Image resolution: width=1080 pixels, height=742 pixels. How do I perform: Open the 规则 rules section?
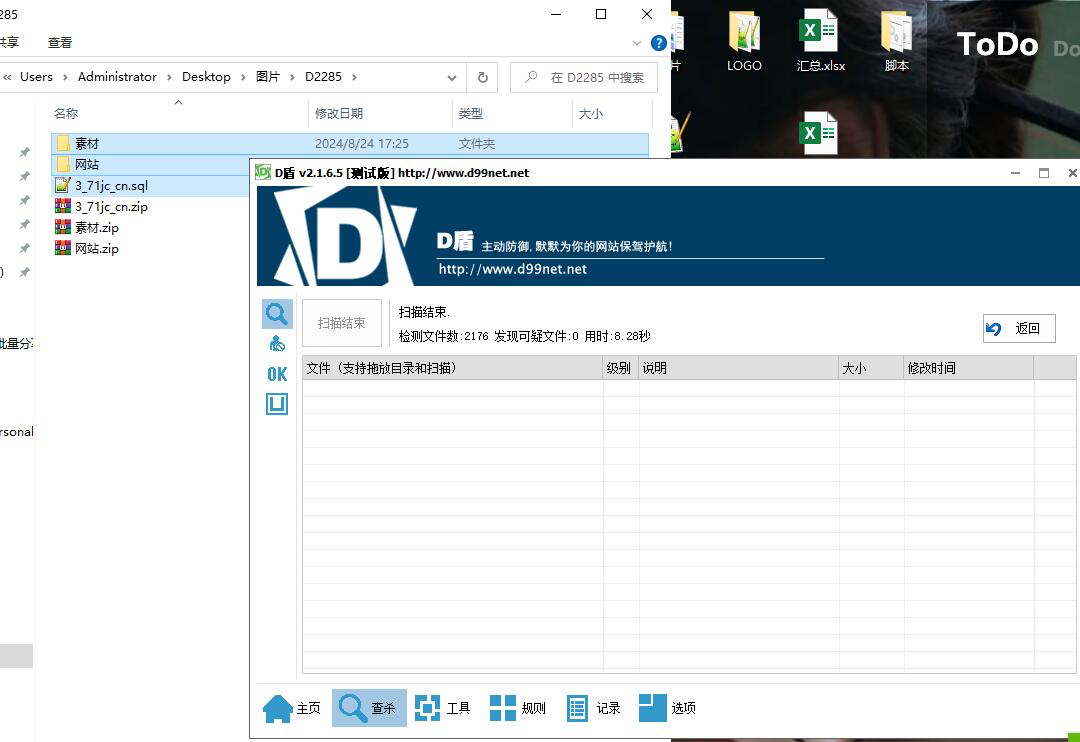tap(518, 708)
